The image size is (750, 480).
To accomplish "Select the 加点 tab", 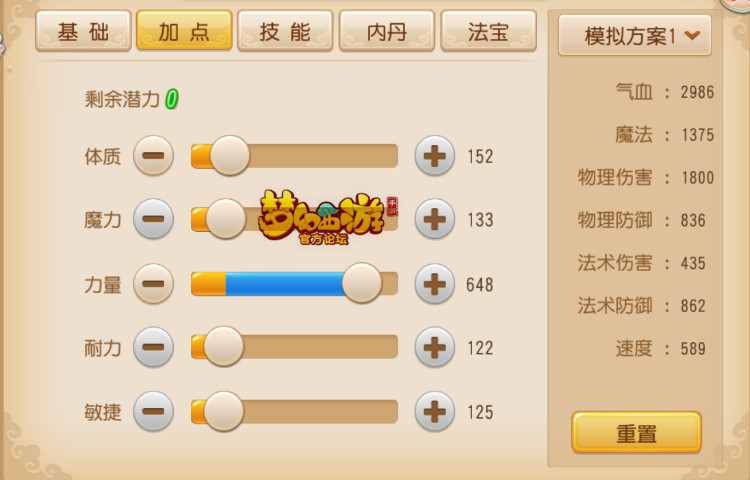I will 184,31.
